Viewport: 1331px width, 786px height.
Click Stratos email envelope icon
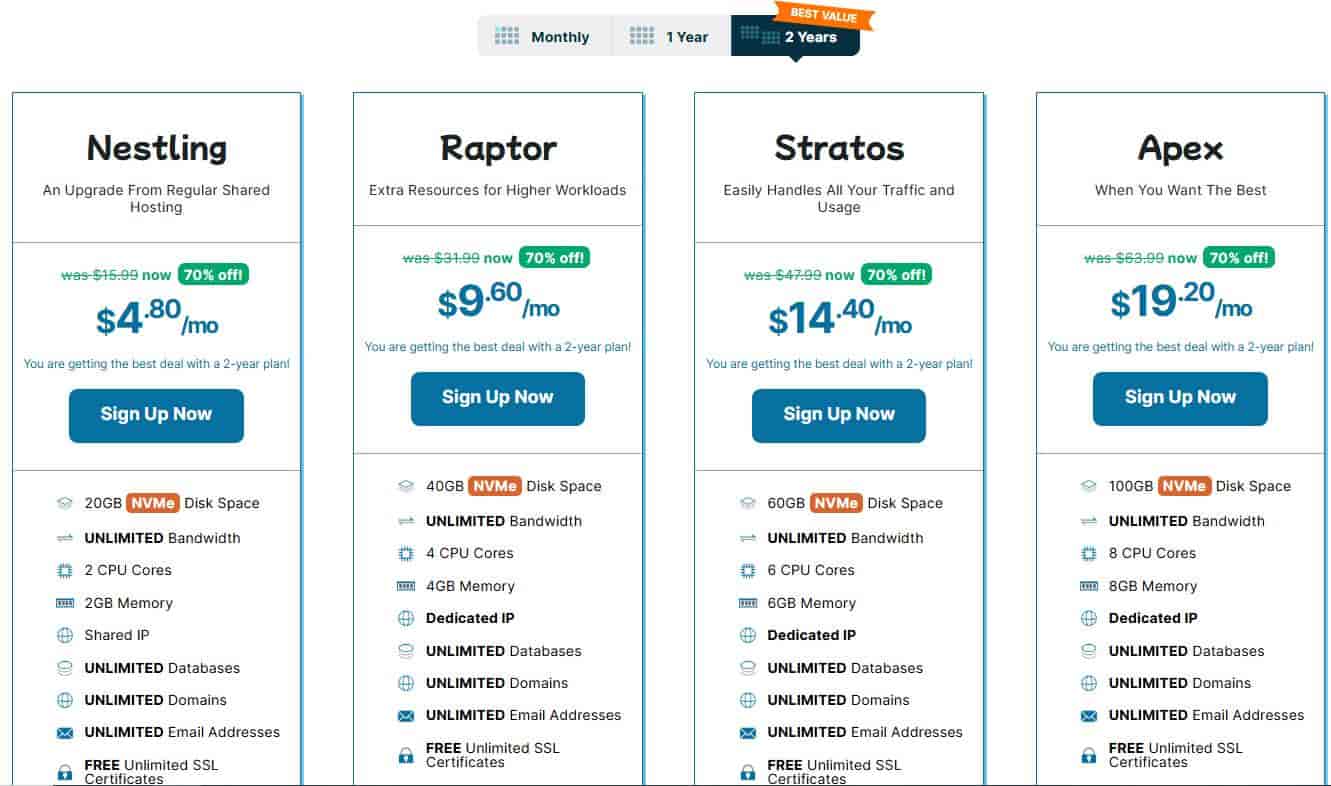(747, 733)
